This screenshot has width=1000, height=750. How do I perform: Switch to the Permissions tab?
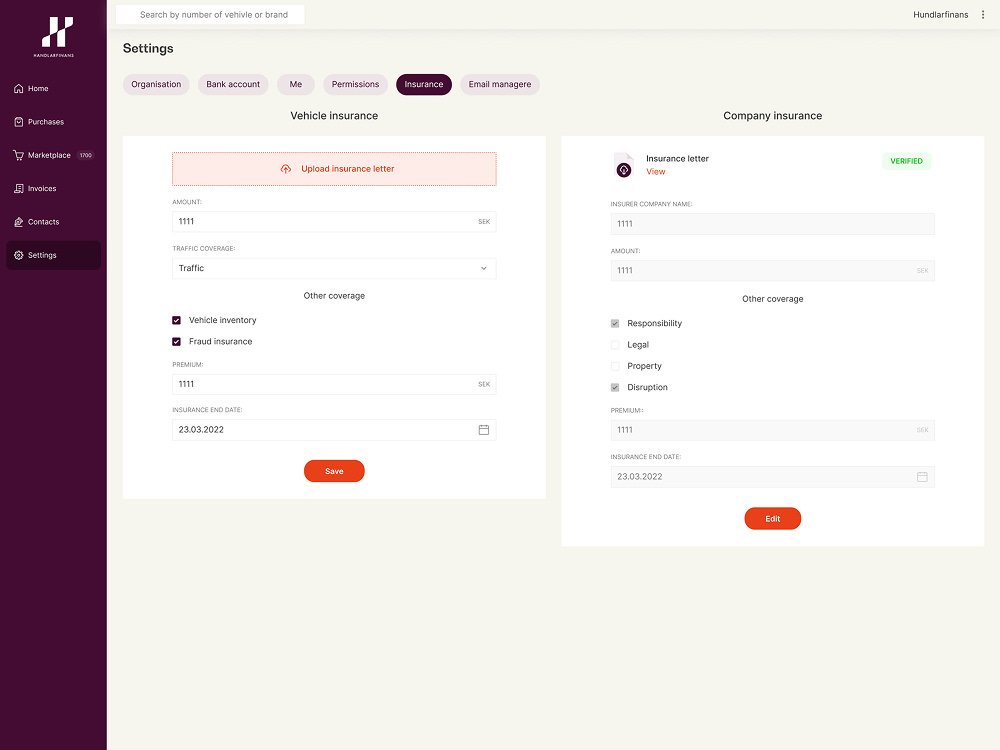355,84
